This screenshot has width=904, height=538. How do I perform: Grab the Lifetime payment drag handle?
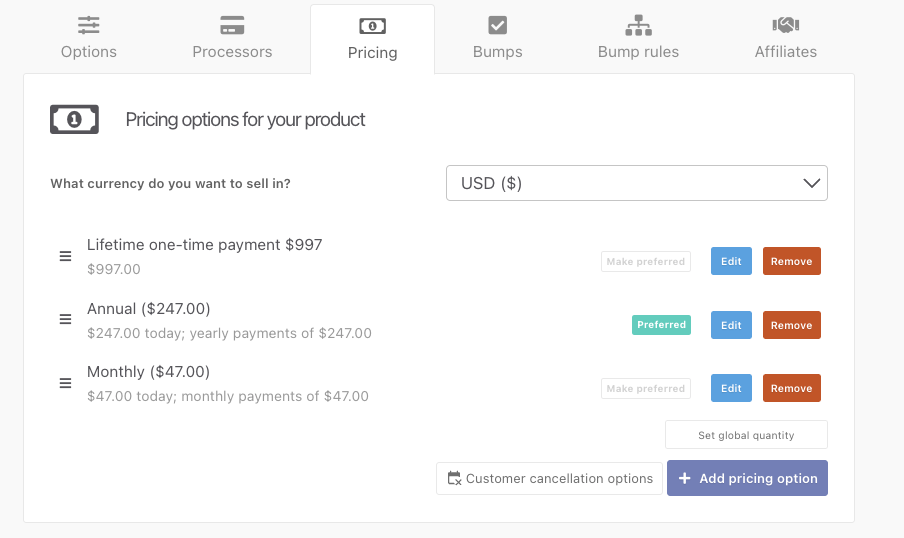65,256
